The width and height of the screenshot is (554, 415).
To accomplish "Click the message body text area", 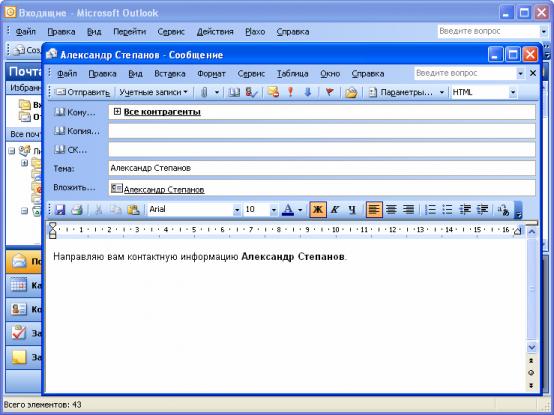I will coord(285,316).
